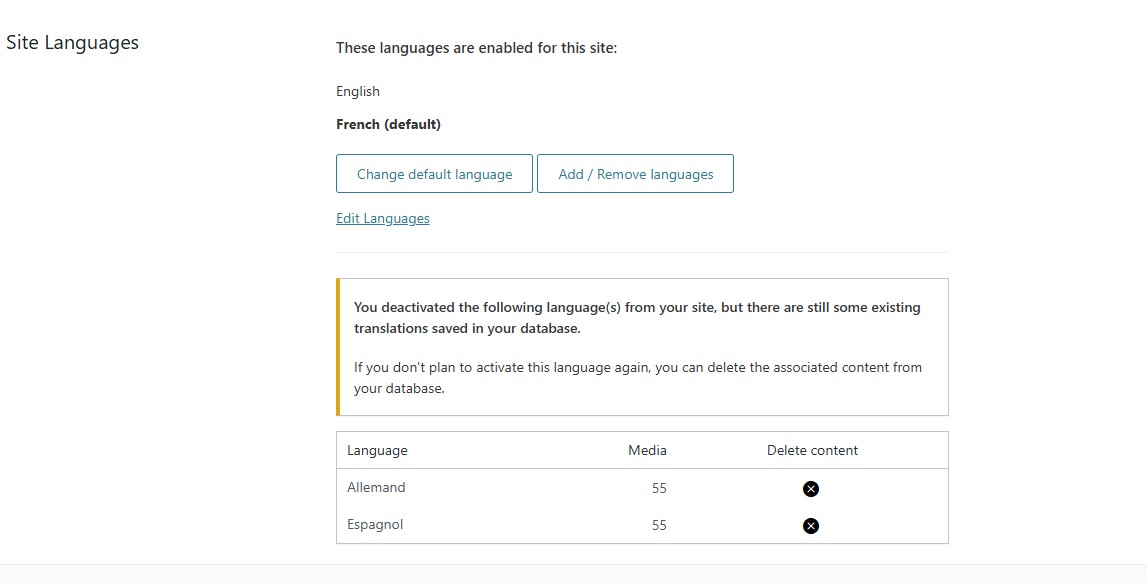Select the Espagnol row name
Screen dimensions: 1147x583
(375, 525)
